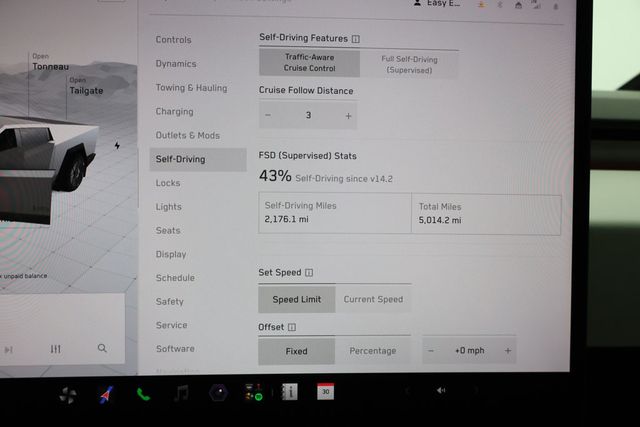Tap the Self-Driving Miles 2,176.1 mi box

click(335, 213)
